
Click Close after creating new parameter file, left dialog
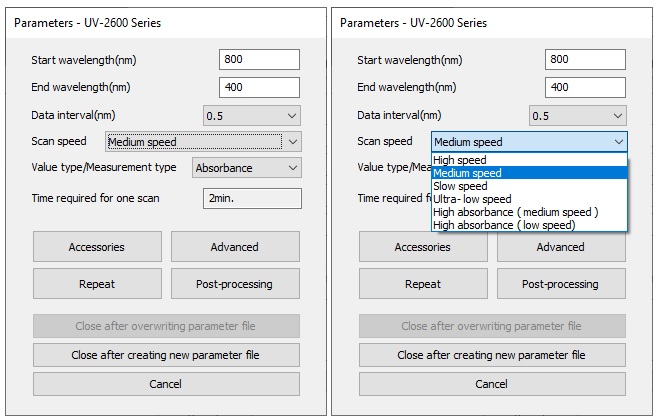click(x=166, y=355)
